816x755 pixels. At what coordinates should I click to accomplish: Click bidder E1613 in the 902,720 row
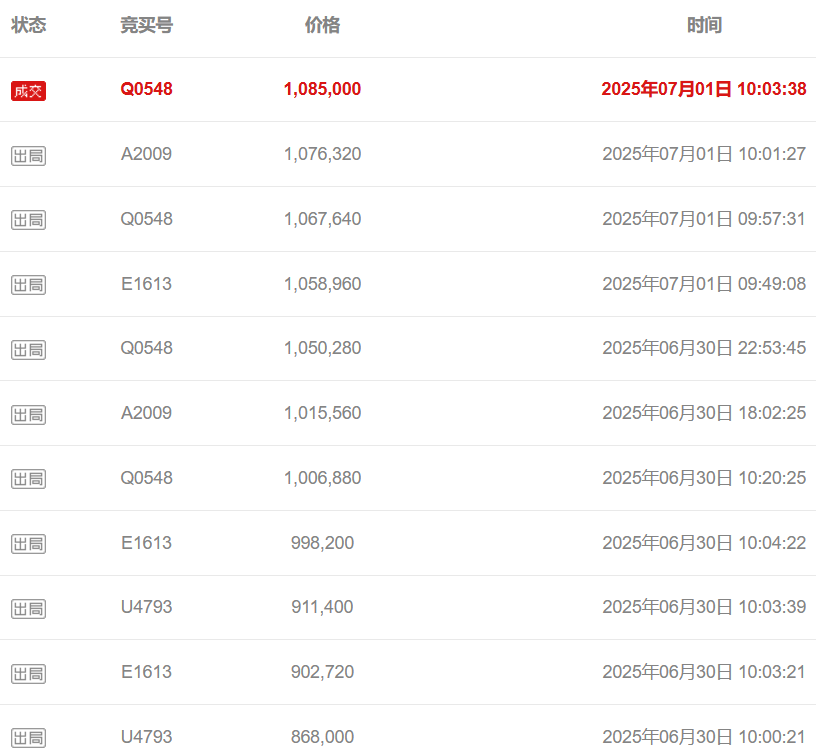click(x=146, y=672)
